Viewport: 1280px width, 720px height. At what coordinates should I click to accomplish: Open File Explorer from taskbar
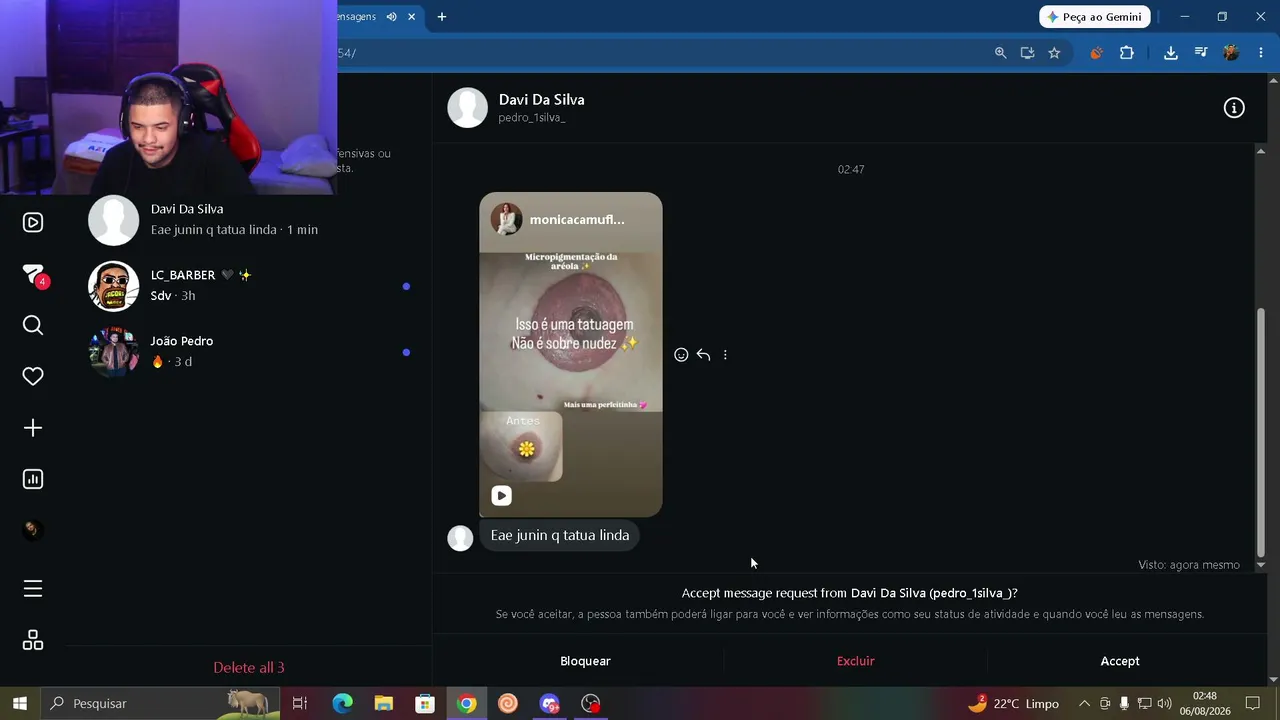(384, 703)
